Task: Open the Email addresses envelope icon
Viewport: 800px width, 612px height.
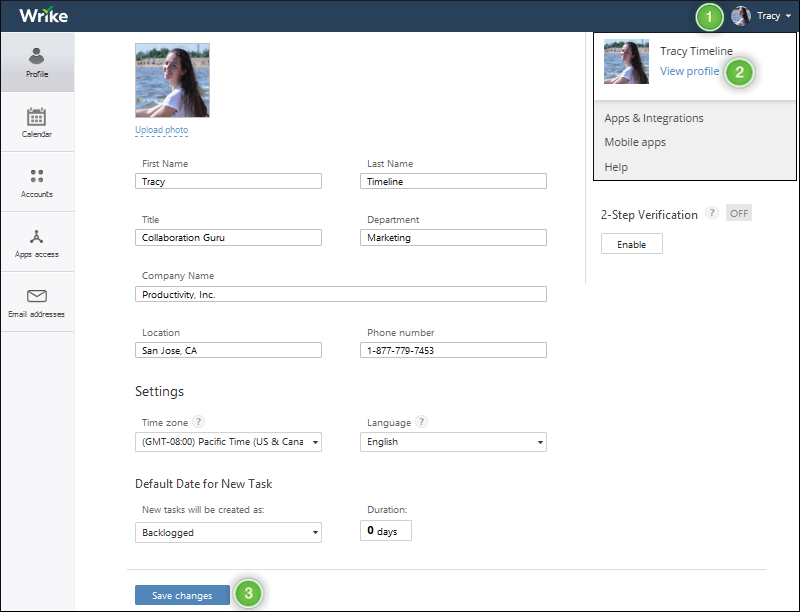Action: point(37,296)
